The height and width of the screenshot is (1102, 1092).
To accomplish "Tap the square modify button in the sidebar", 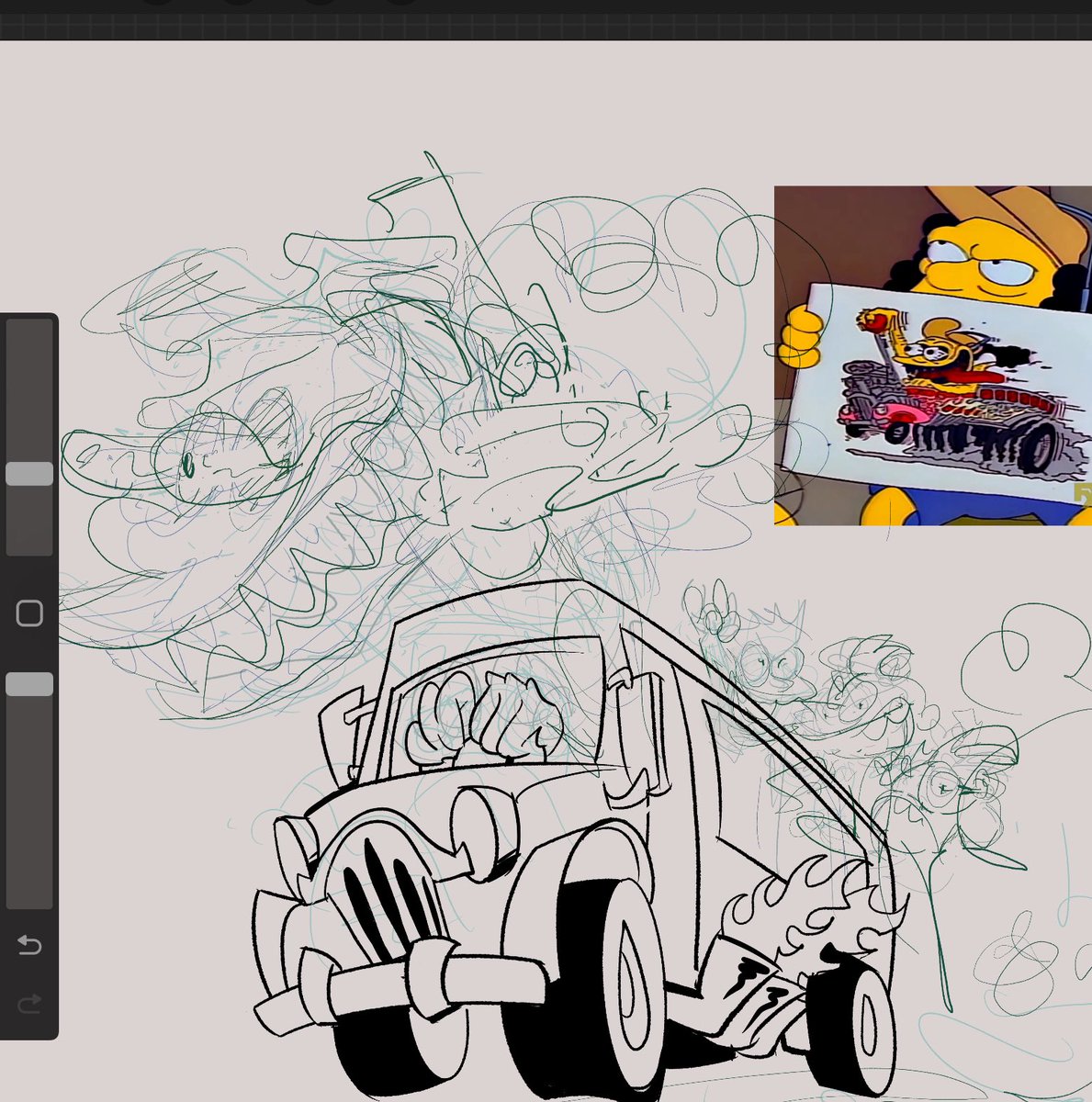I will (29, 613).
